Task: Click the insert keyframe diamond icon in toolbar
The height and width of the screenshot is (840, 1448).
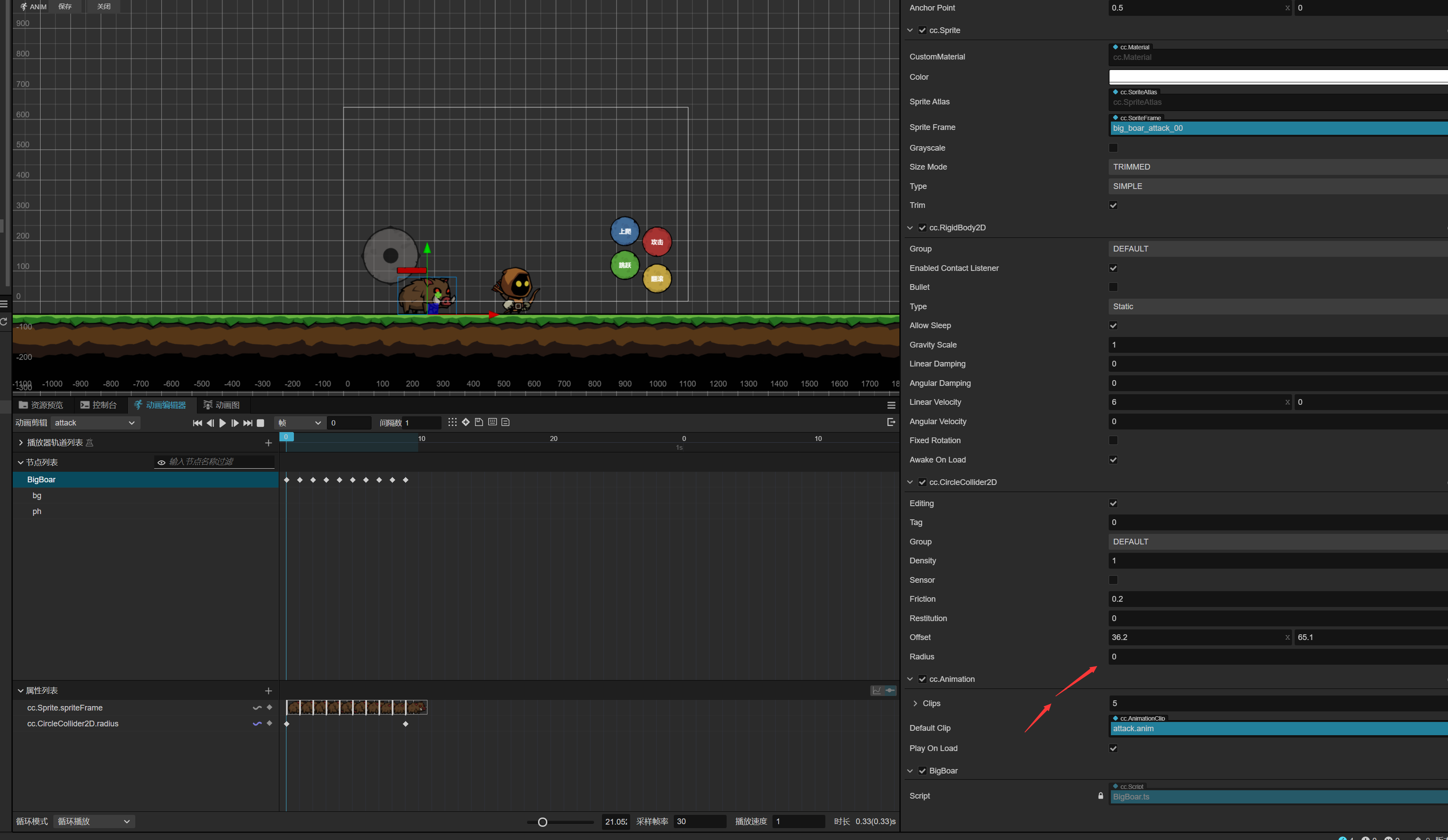Action: (465, 422)
